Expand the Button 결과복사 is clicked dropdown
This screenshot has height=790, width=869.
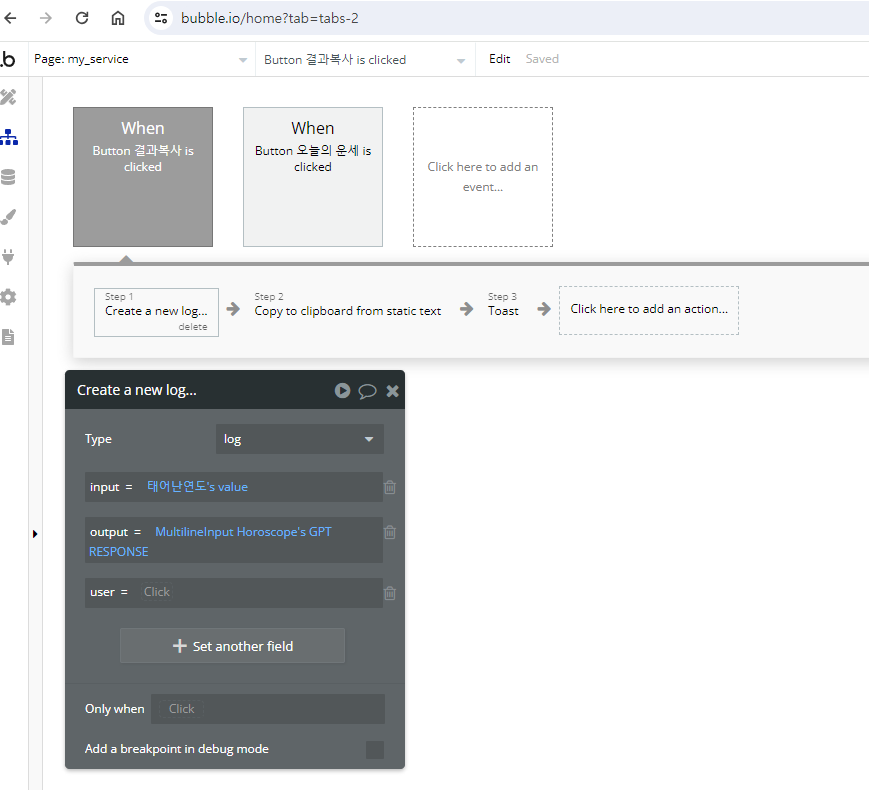coord(365,59)
